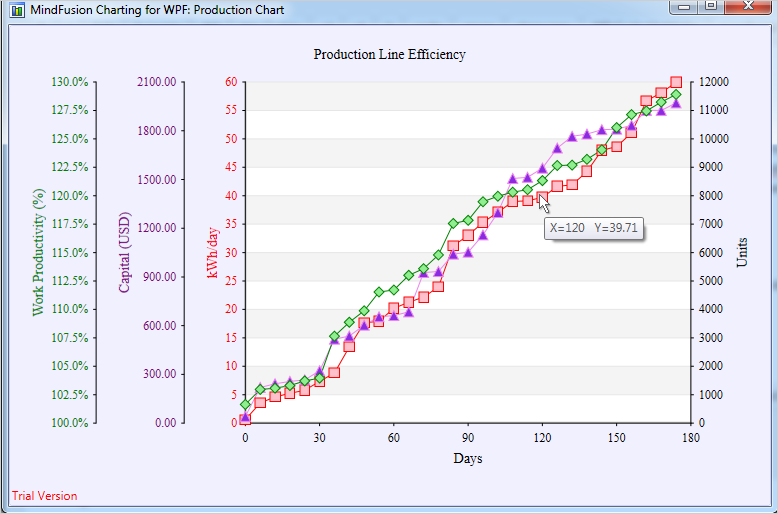Click the 2000 tick on Units axis
The image size is (778, 514).
pyautogui.click(x=711, y=366)
